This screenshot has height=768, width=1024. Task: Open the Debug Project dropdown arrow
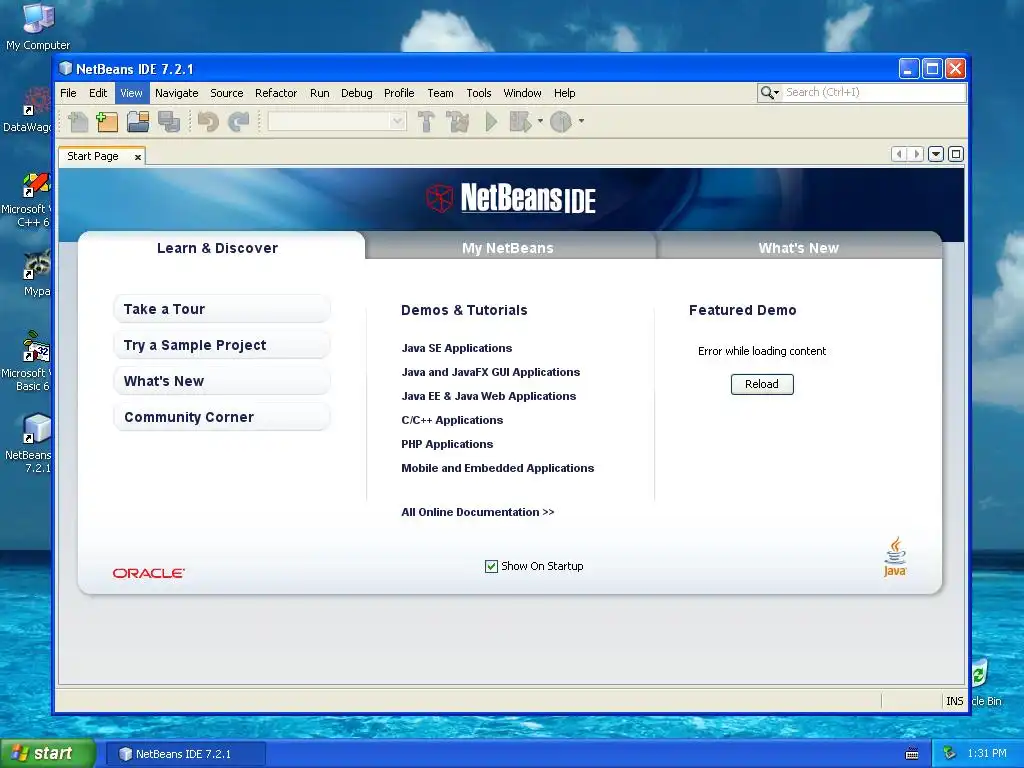pyautogui.click(x=540, y=121)
